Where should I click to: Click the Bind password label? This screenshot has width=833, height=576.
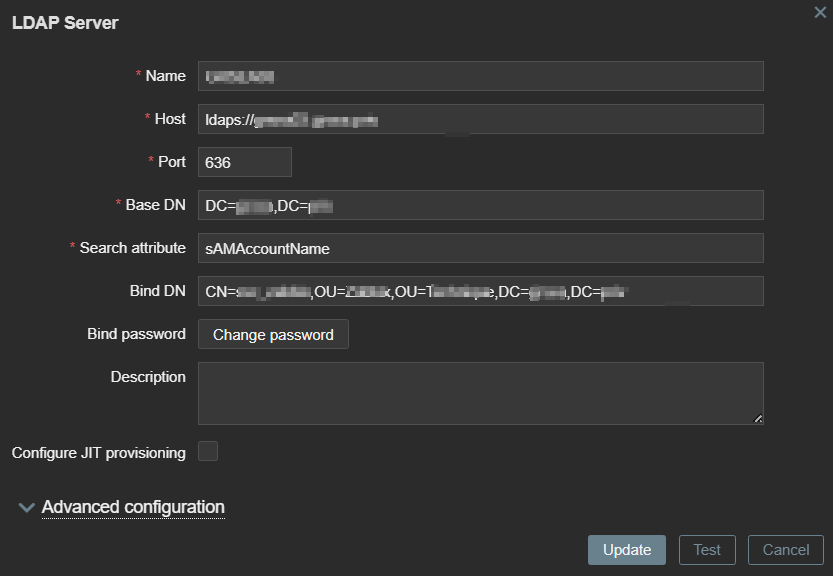pyautogui.click(x=136, y=334)
